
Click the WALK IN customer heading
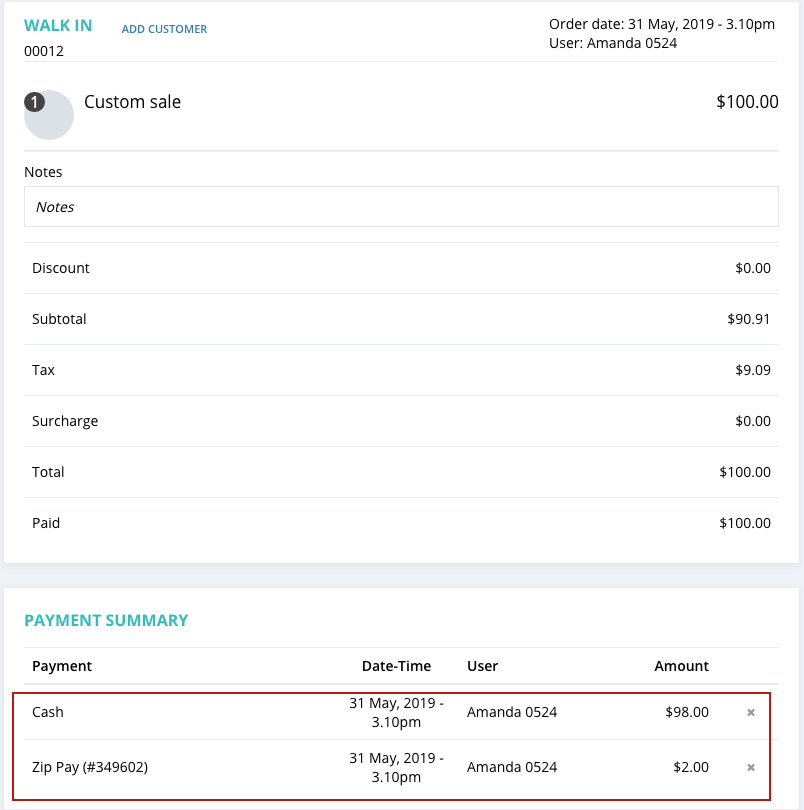(x=58, y=26)
